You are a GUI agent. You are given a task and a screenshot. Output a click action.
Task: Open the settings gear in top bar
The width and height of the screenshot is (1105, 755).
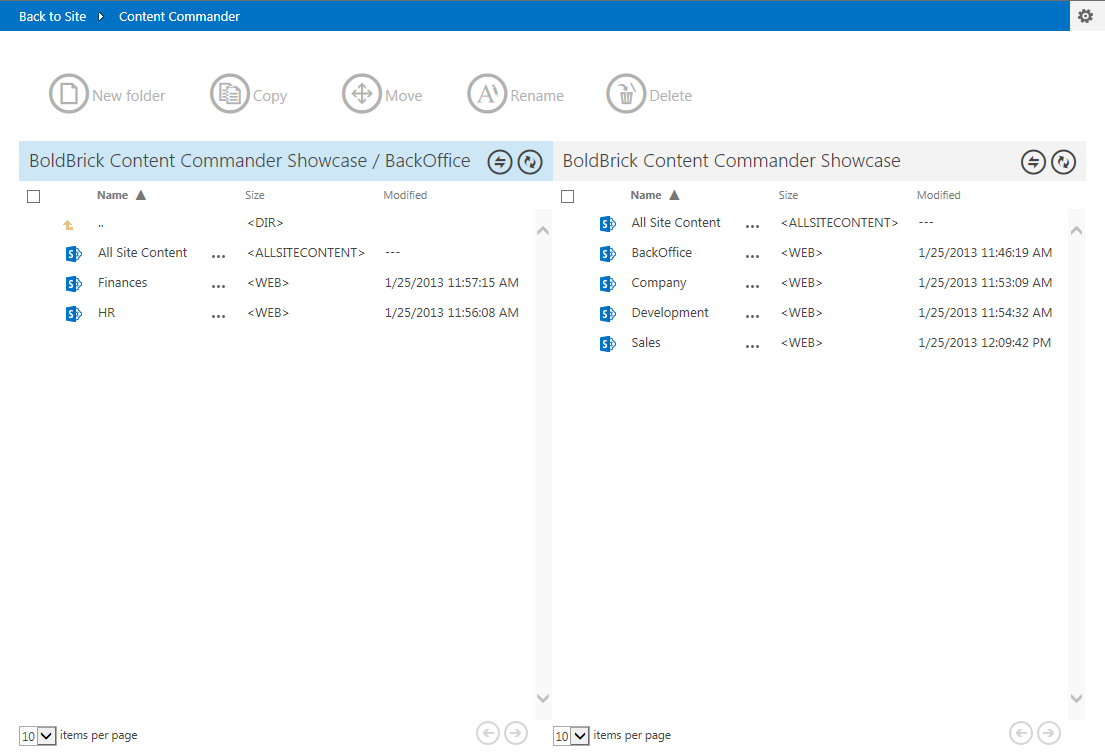click(1086, 16)
